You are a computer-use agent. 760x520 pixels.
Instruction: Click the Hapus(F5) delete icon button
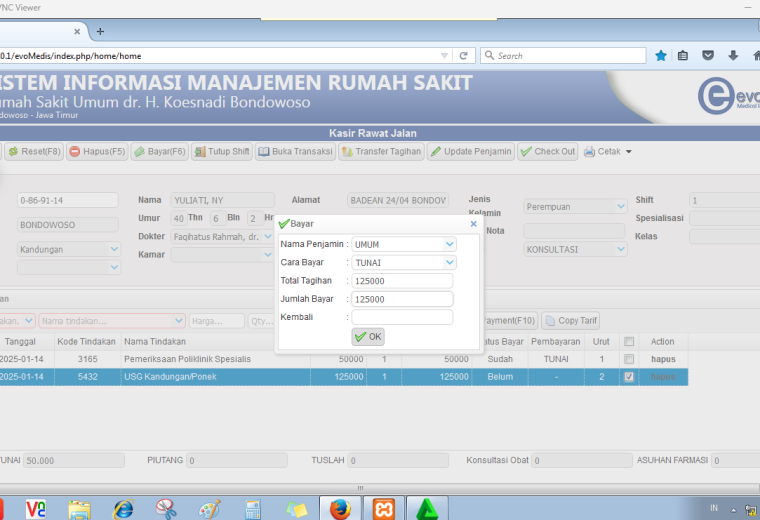(97, 152)
